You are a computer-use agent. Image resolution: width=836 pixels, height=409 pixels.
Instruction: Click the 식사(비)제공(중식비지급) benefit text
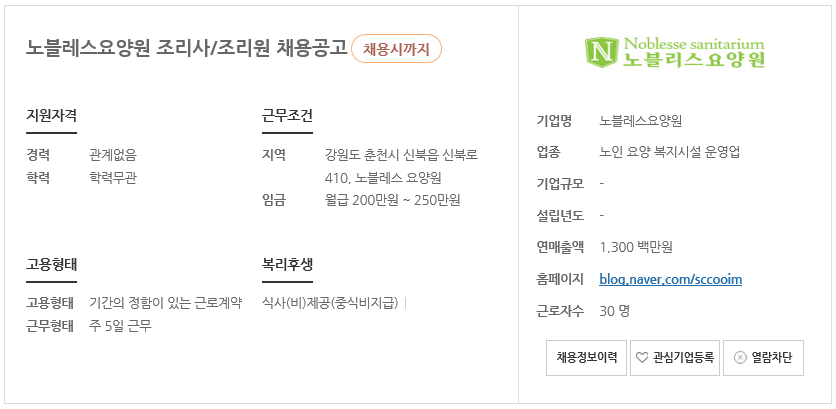coord(331,303)
